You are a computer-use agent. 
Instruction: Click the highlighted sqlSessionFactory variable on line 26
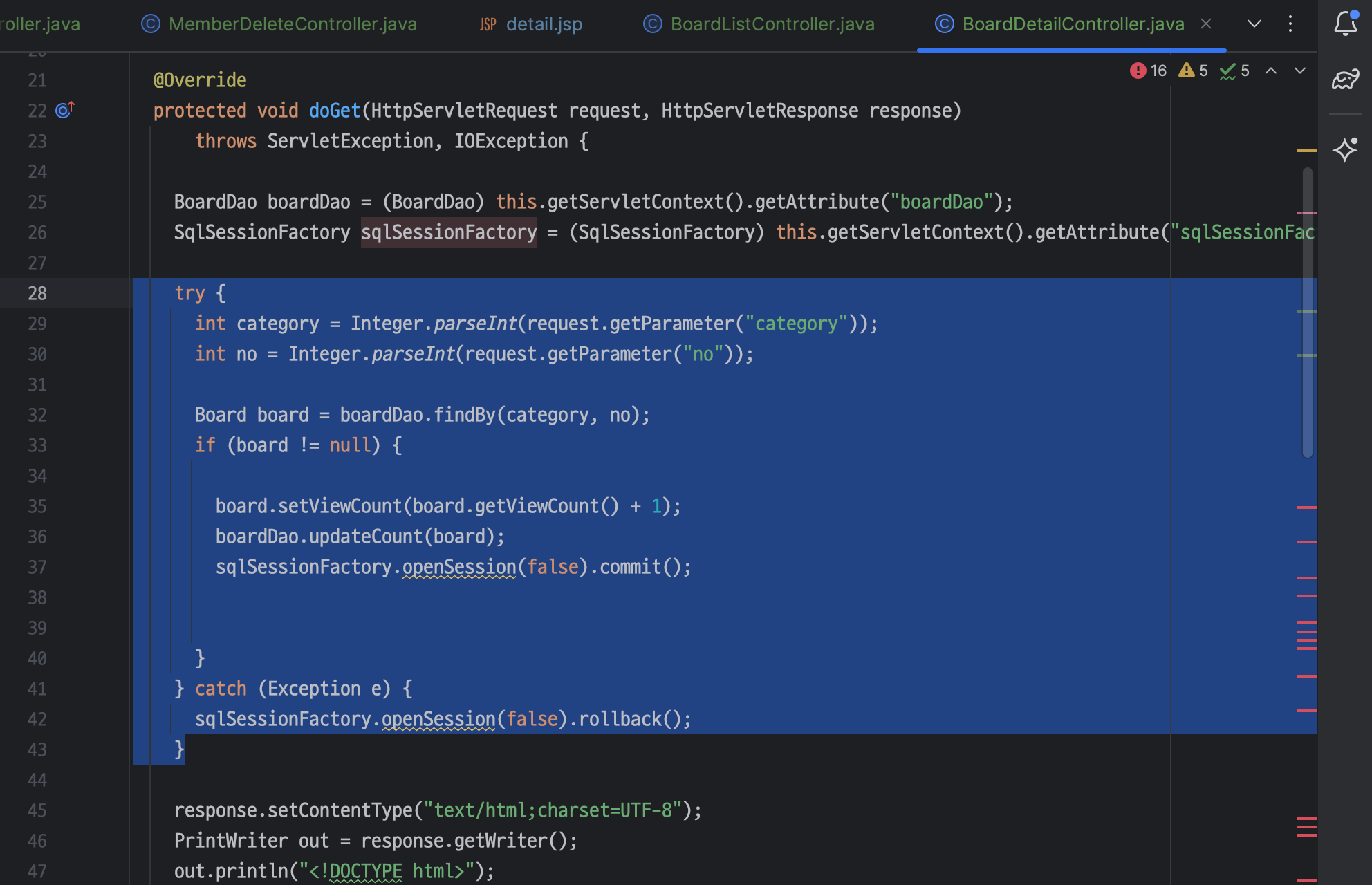pos(449,232)
